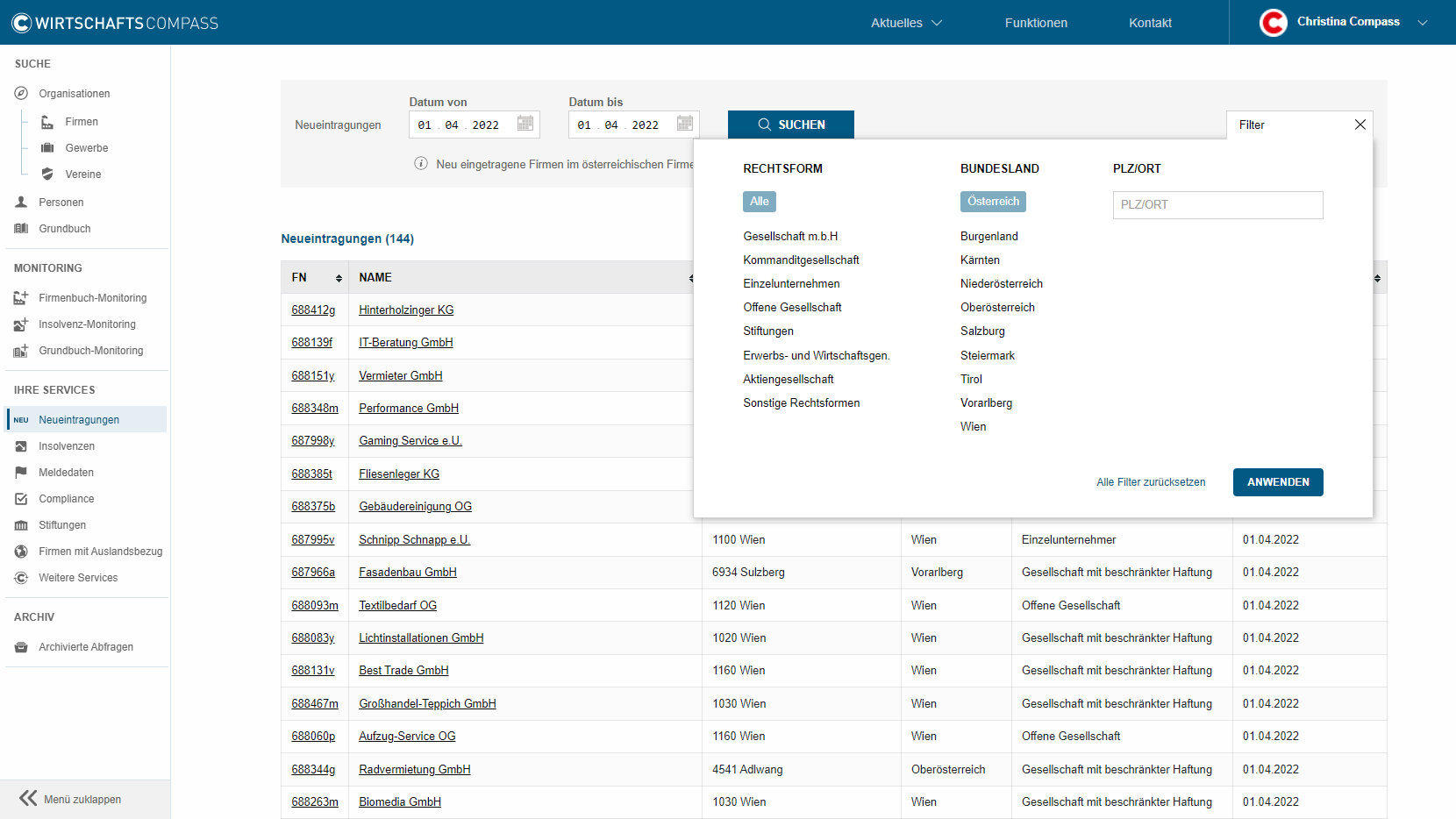Toggle the Österreich Bundesland filter chip
Viewport: 1456px width, 819px height.
coord(992,202)
